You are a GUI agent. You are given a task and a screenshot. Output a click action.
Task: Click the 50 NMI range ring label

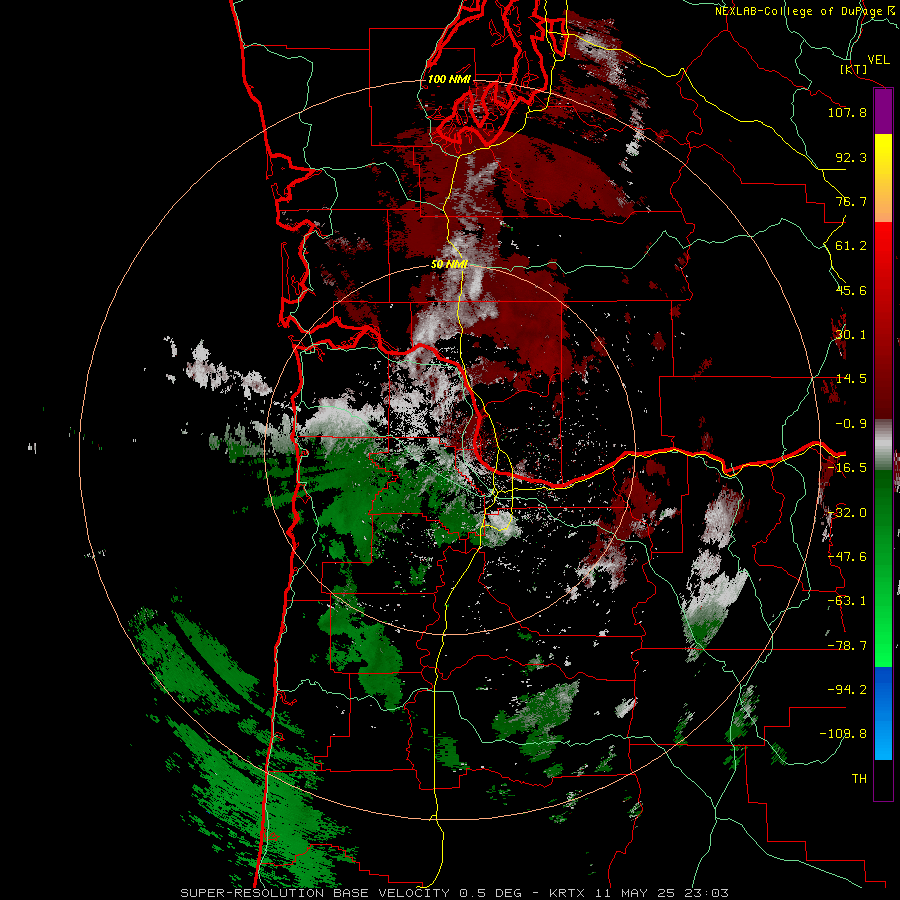449,265
